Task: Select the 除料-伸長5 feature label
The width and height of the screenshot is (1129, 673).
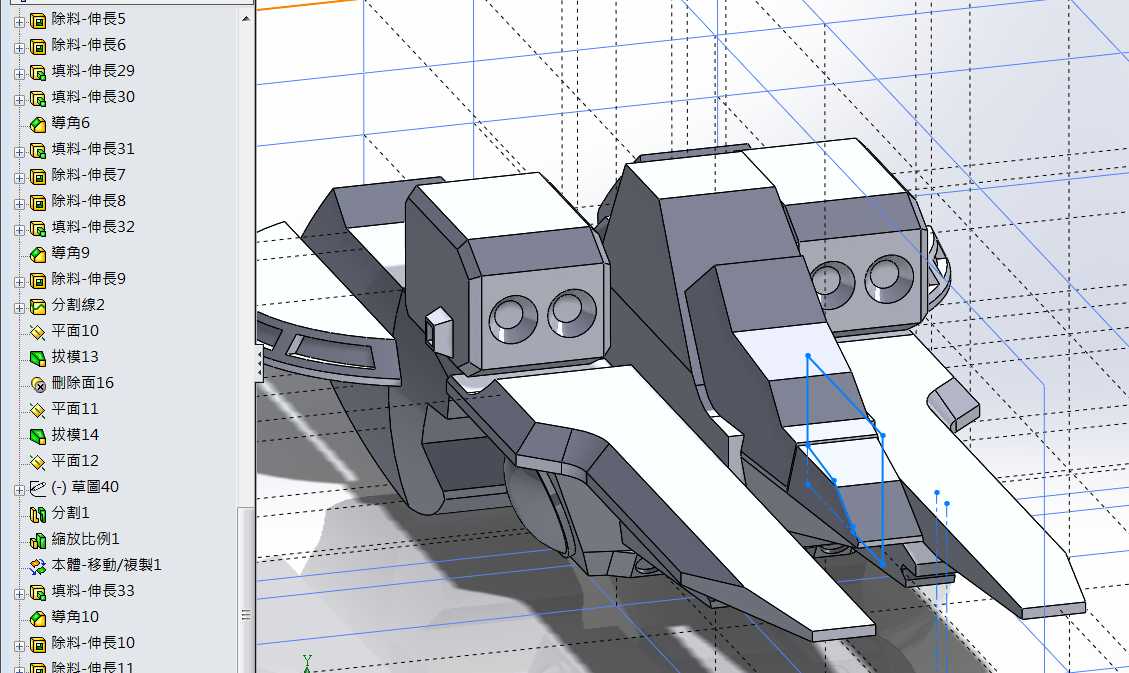Action: (x=89, y=19)
